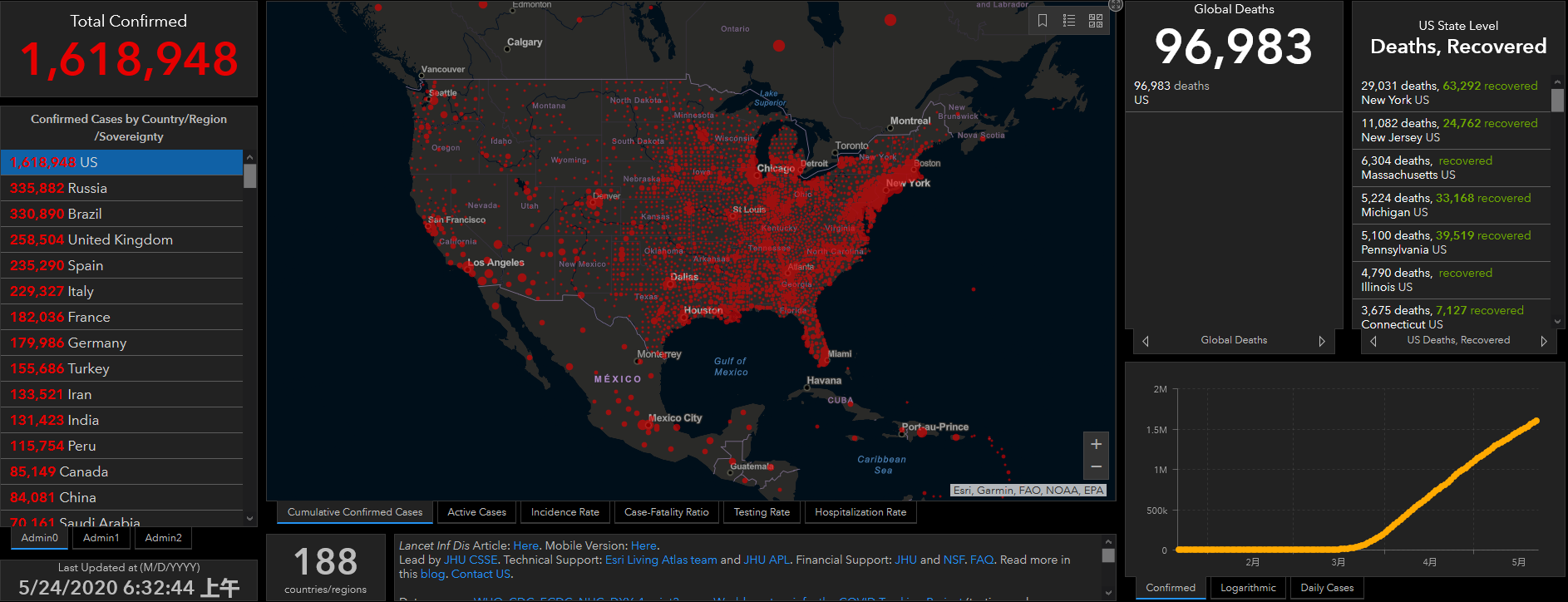Select the '84,081 China' row
1568x602 pixels.
click(122, 497)
